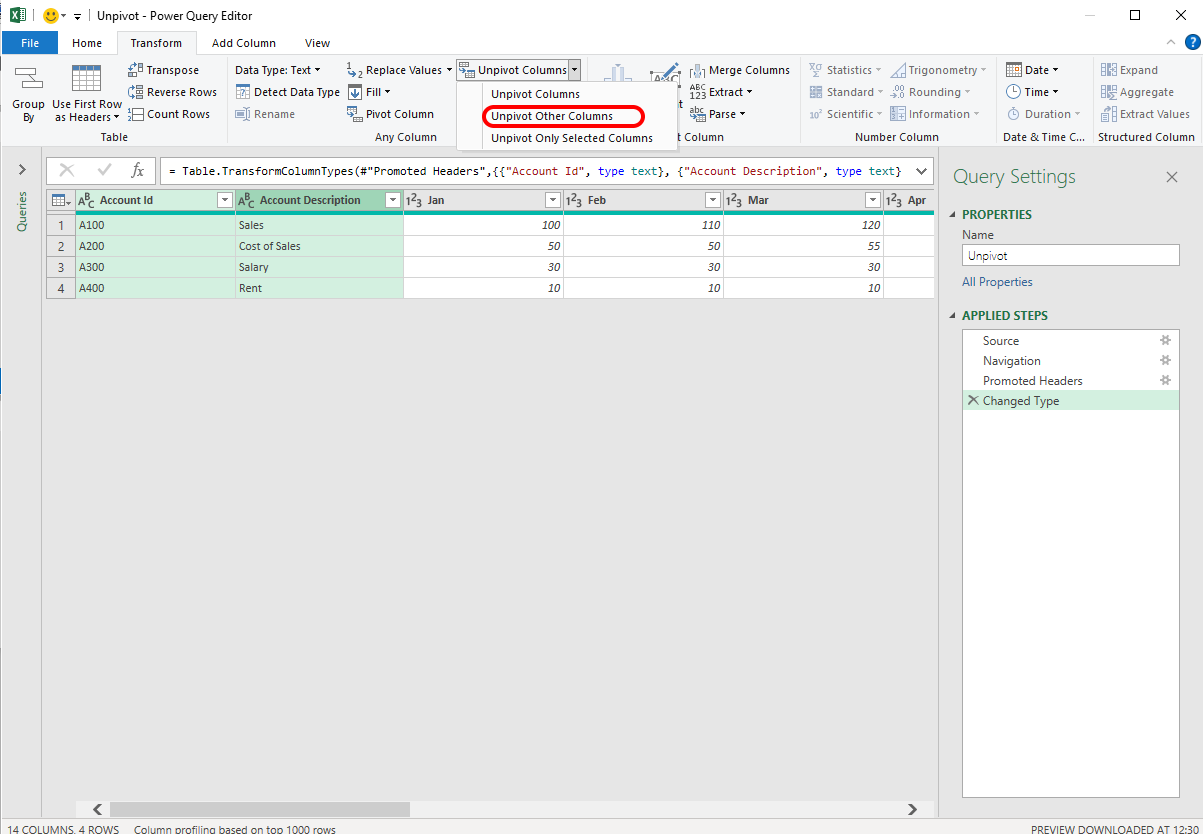Expand the Queries pane arrow

click(22, 170)
